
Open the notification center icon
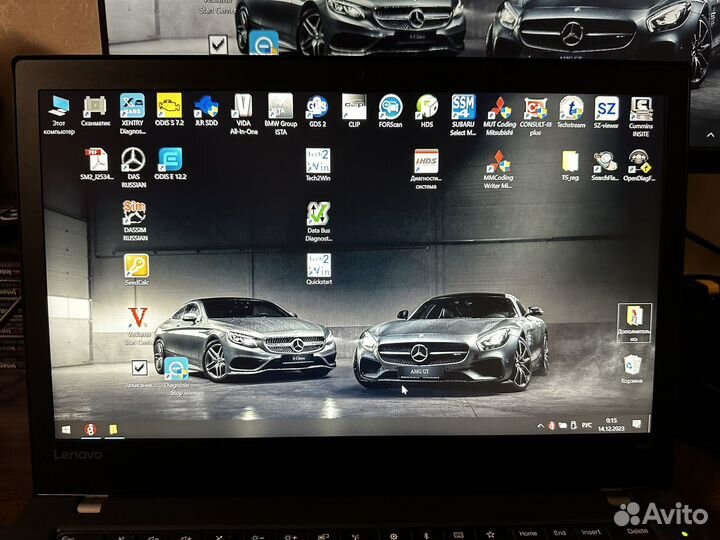click(x=636, y=424)
